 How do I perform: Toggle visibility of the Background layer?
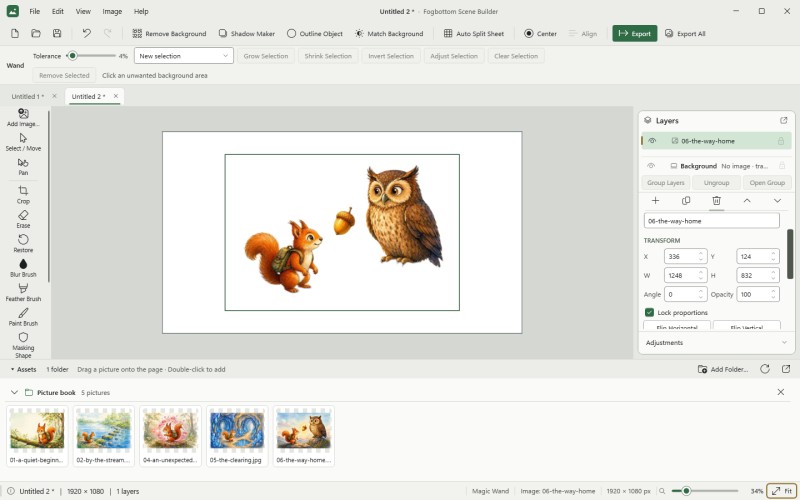point(651,166)
